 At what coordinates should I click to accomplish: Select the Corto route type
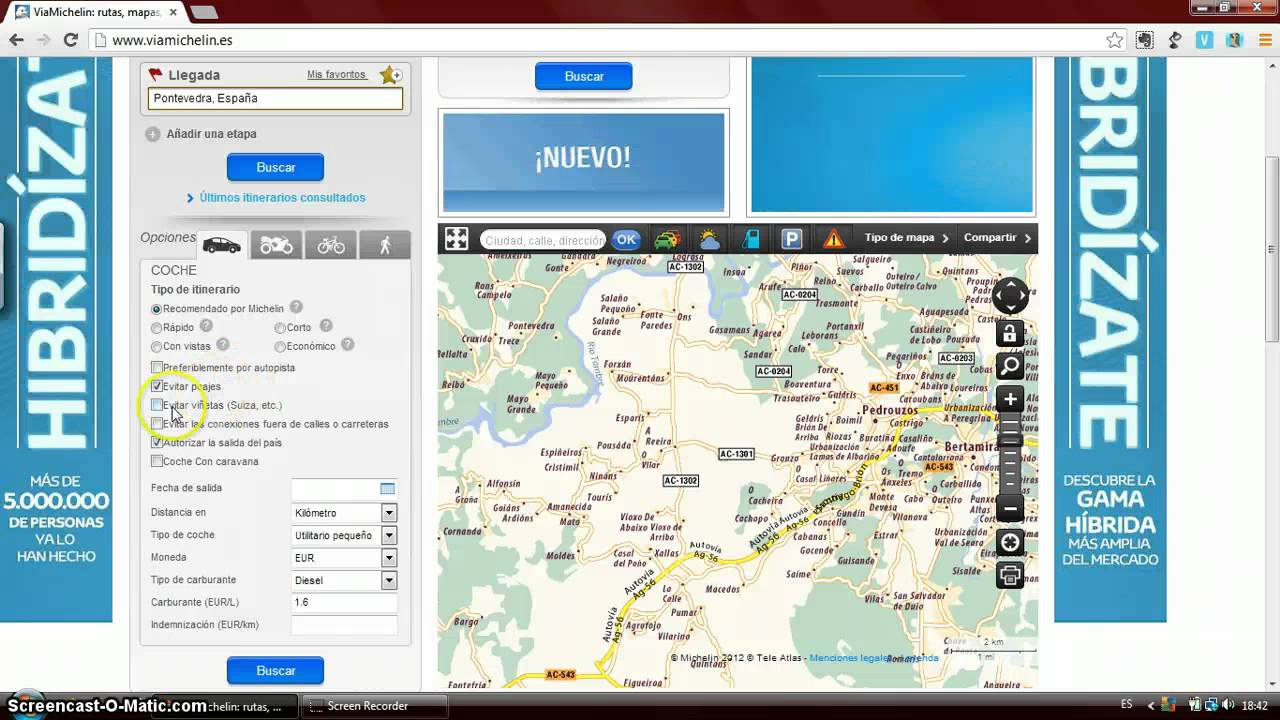(280, 327)
